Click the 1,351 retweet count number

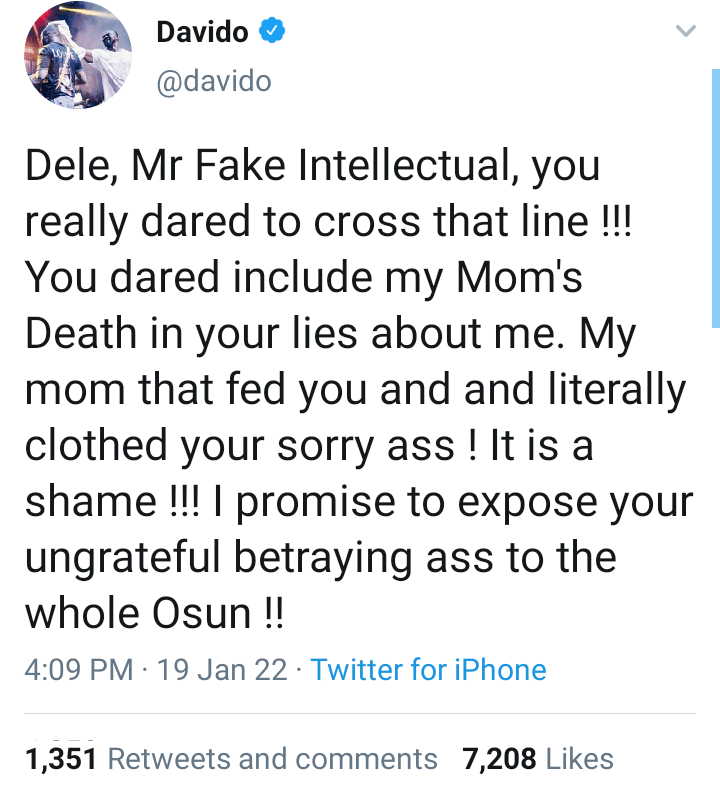point(58,759)
